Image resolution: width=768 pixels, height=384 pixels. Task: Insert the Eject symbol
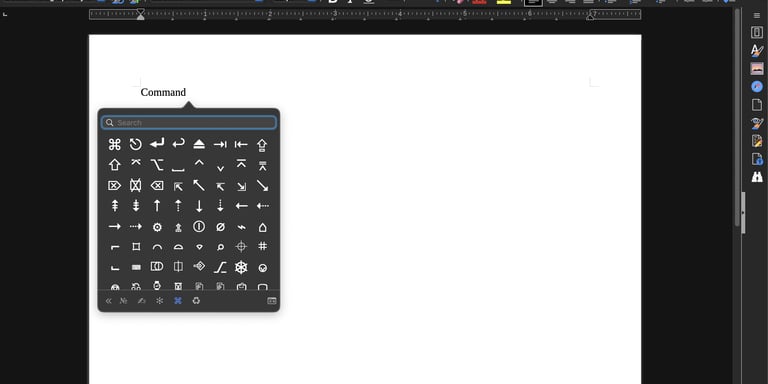(x=199, y=144)
